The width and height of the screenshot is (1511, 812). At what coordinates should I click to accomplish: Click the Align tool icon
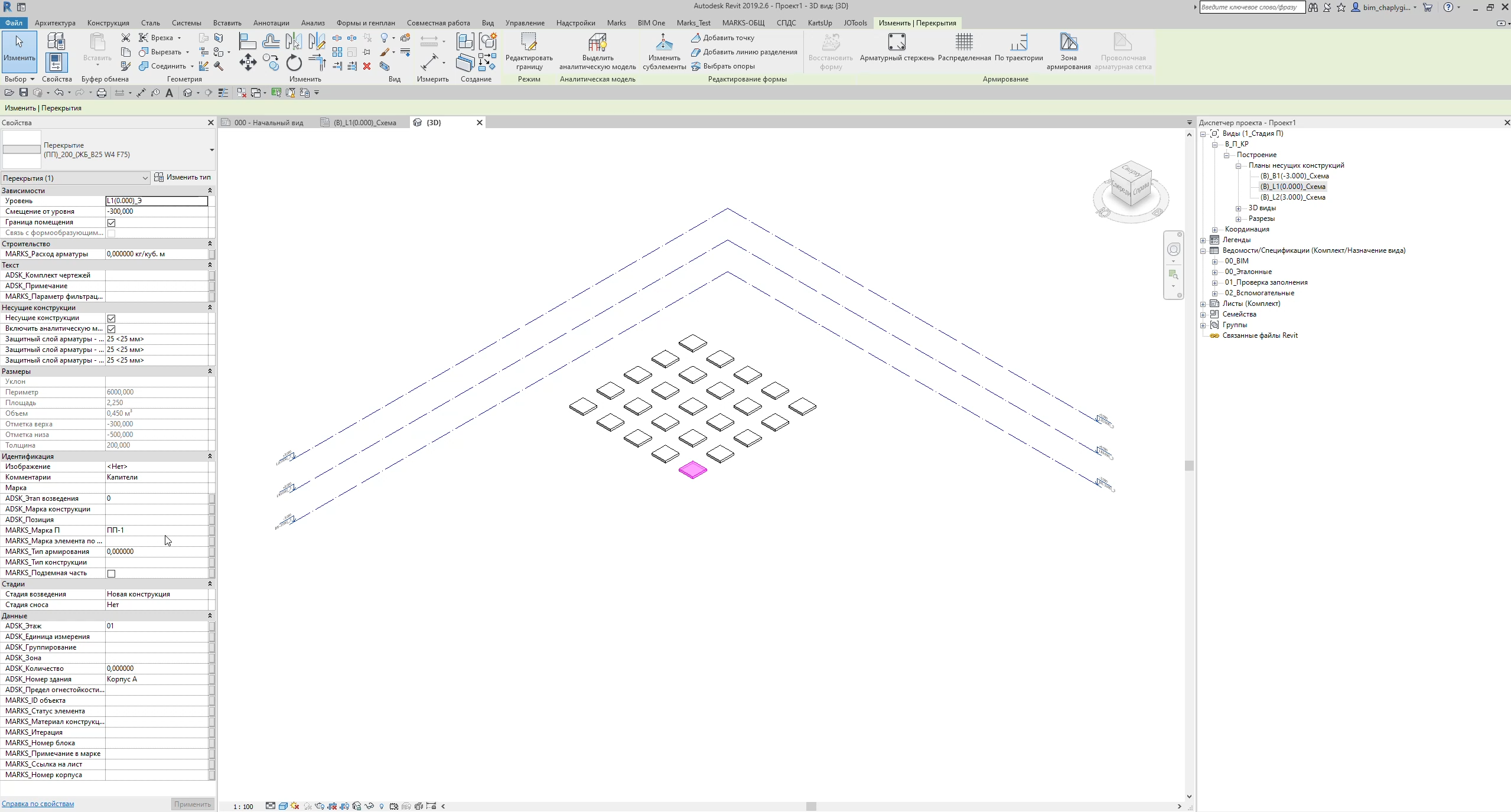click(248, 41)
